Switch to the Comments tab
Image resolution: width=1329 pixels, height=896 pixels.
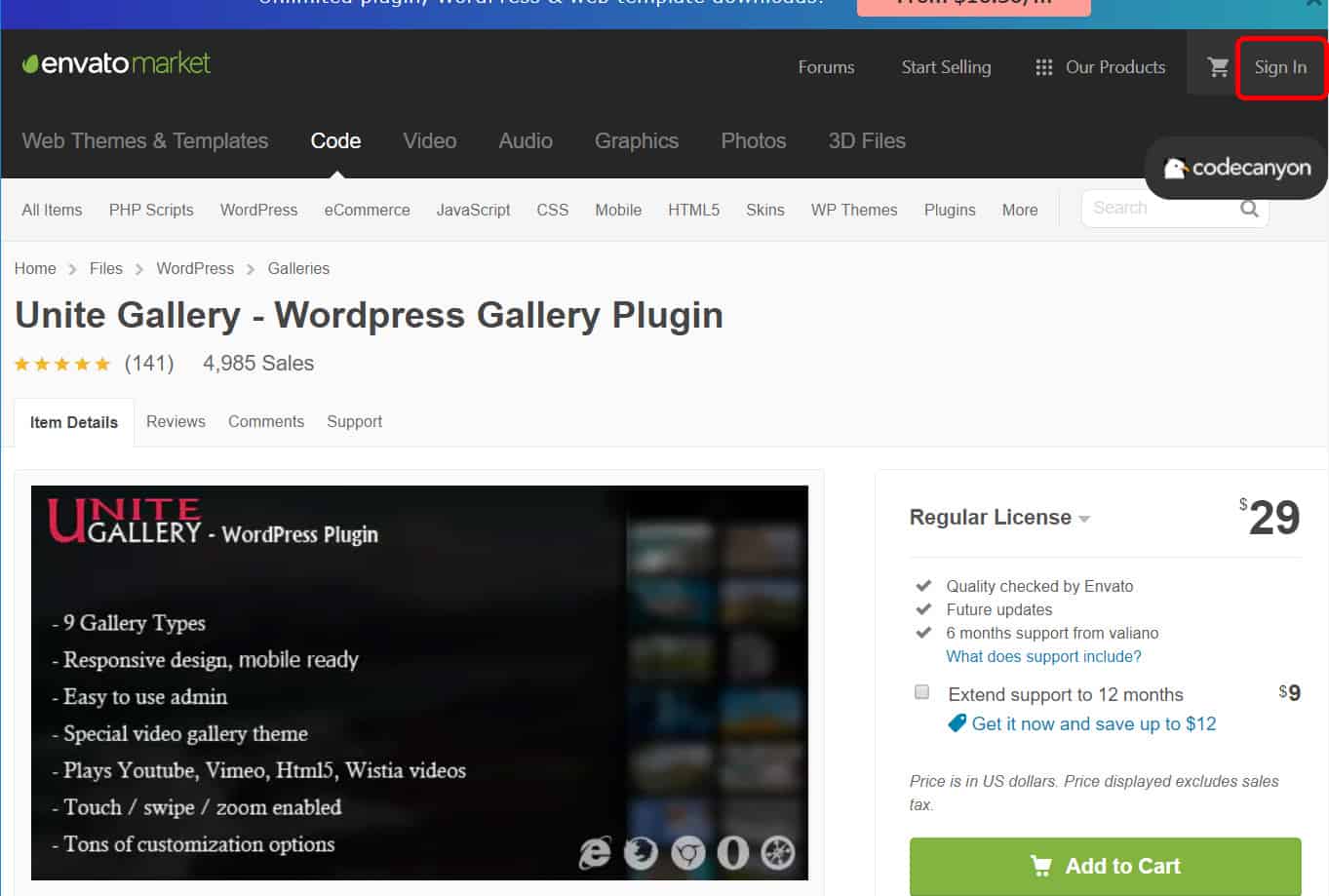[266, 421]
